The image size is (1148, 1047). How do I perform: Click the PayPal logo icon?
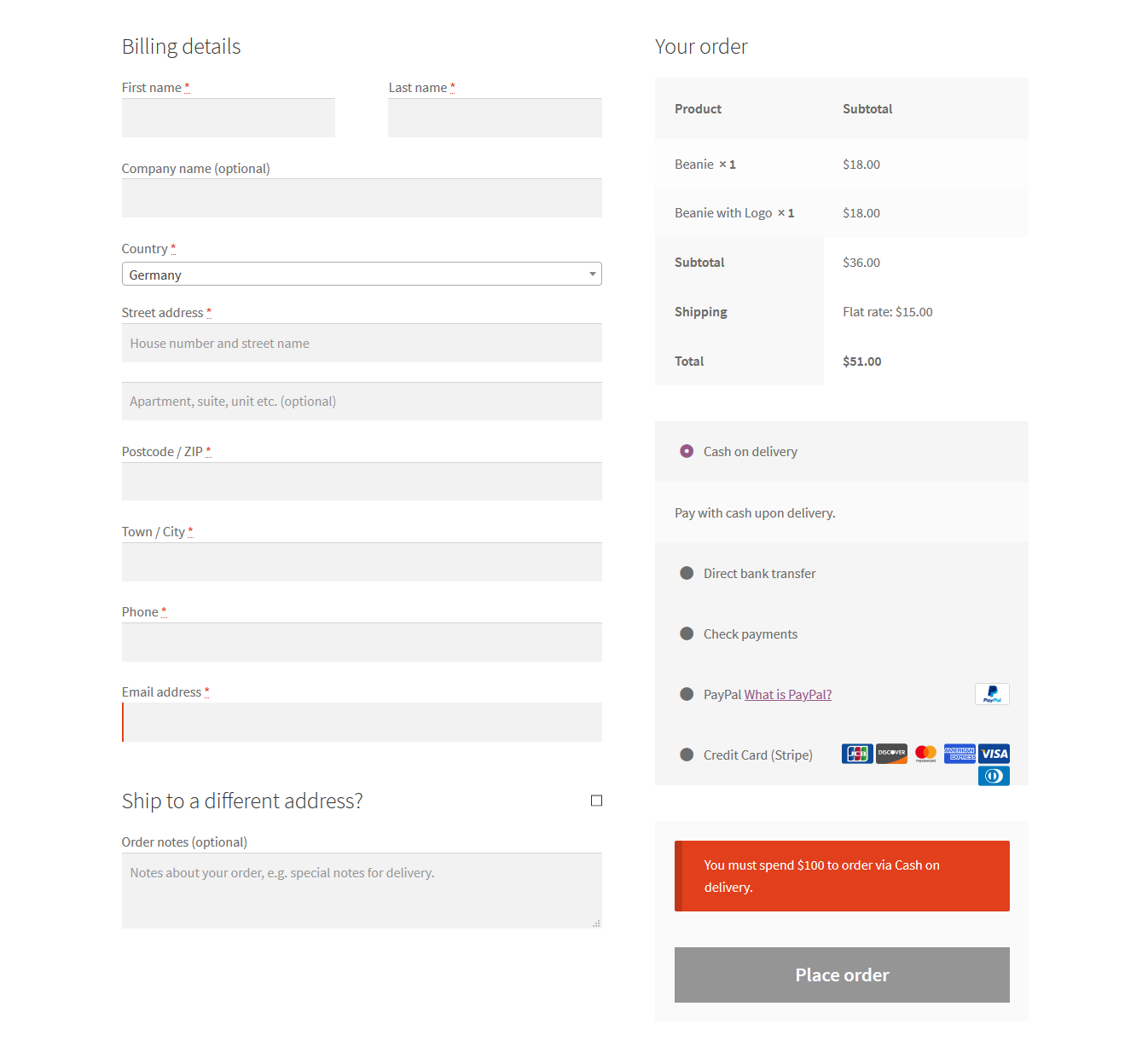click(992, 694)
